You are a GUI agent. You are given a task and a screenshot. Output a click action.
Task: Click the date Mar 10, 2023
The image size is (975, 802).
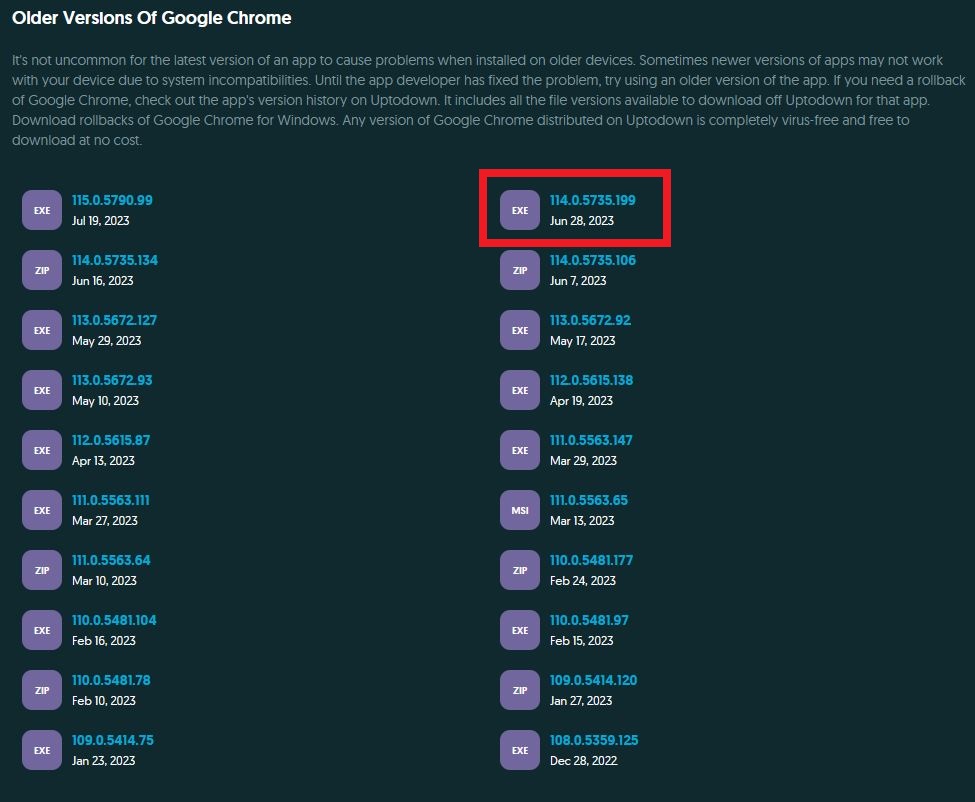coord(104,581)
